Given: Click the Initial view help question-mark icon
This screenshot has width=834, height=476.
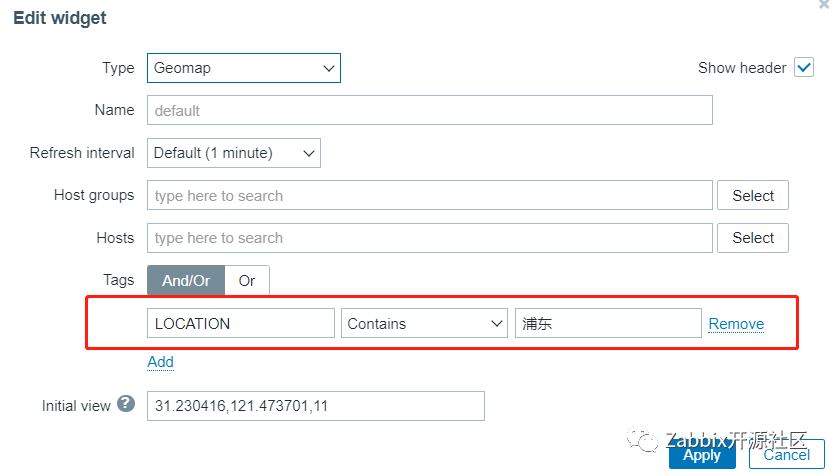Looking at the screenshot, I should point(126,405).
